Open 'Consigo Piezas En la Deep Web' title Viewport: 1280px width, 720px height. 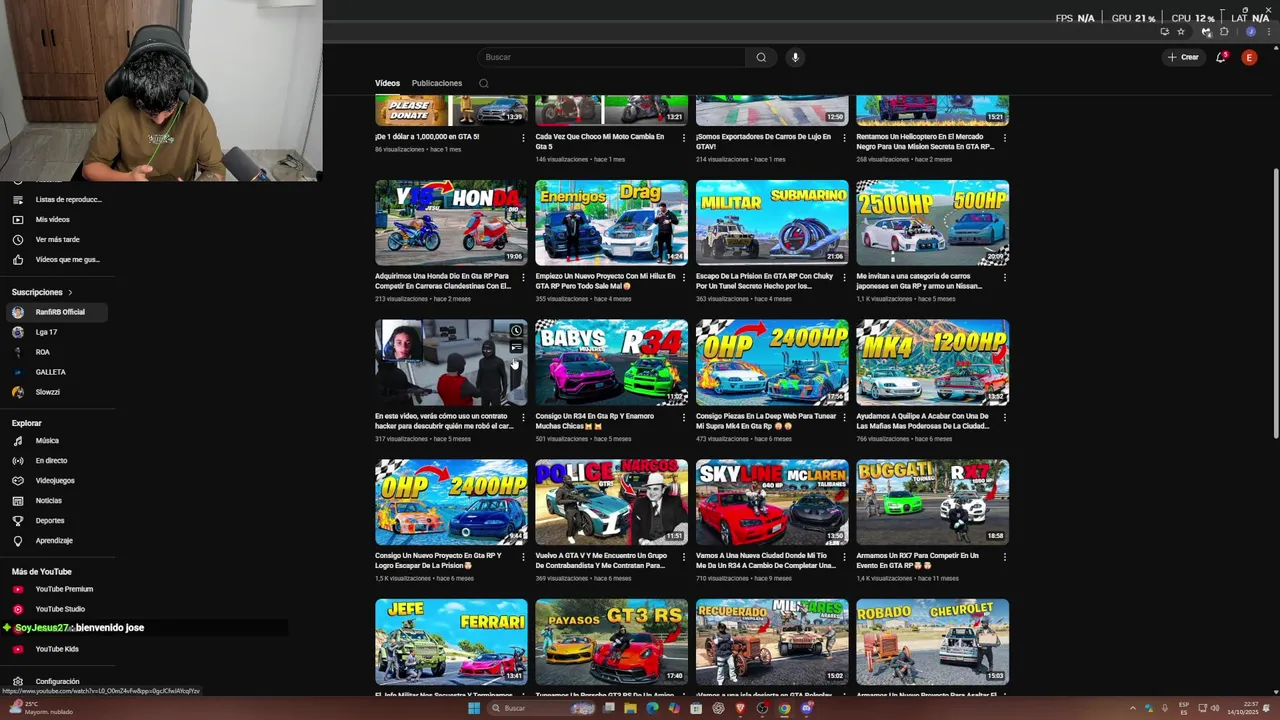[x=766, y=421]
